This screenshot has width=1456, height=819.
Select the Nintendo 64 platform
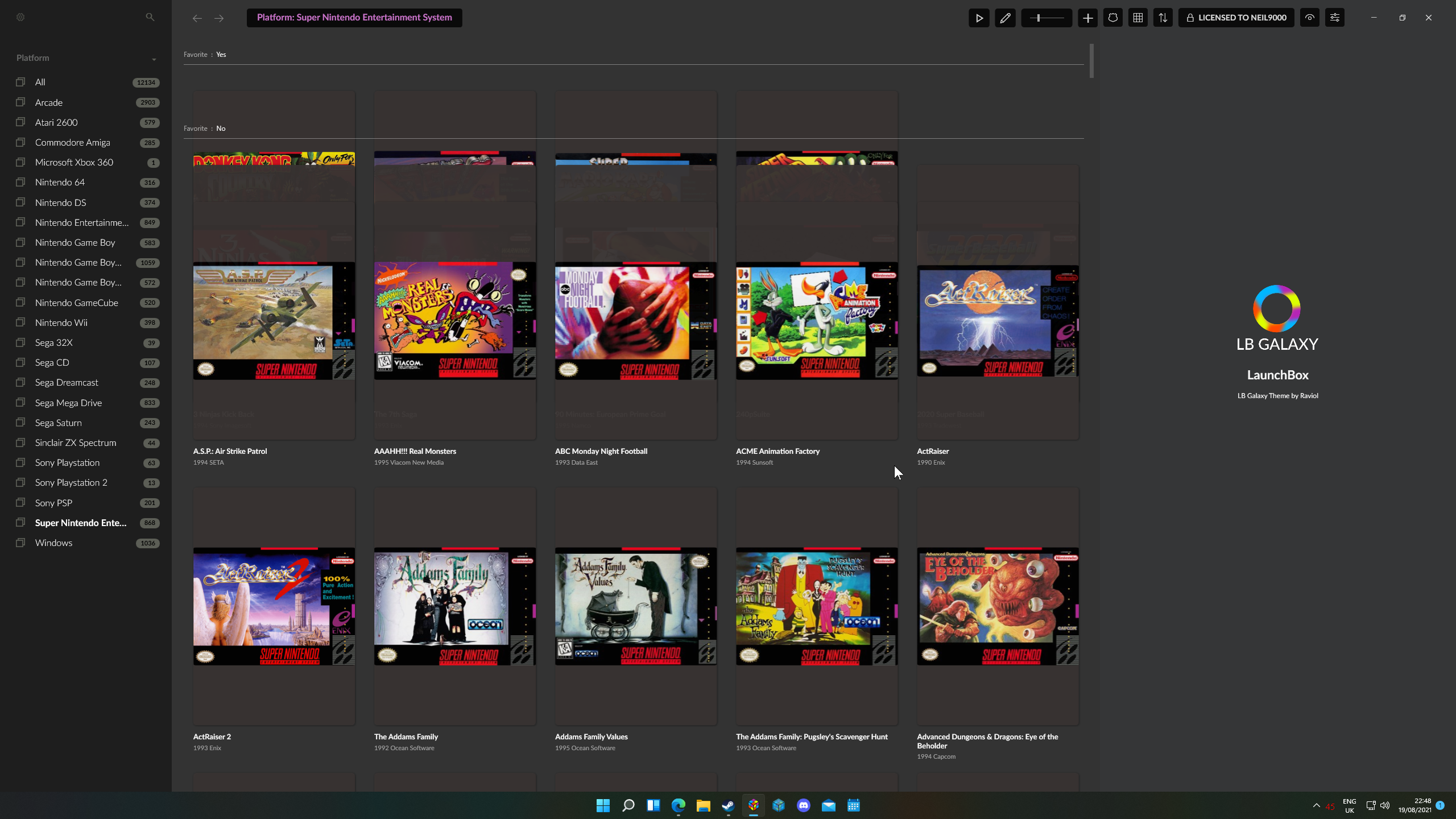click(x=86, y=182)
